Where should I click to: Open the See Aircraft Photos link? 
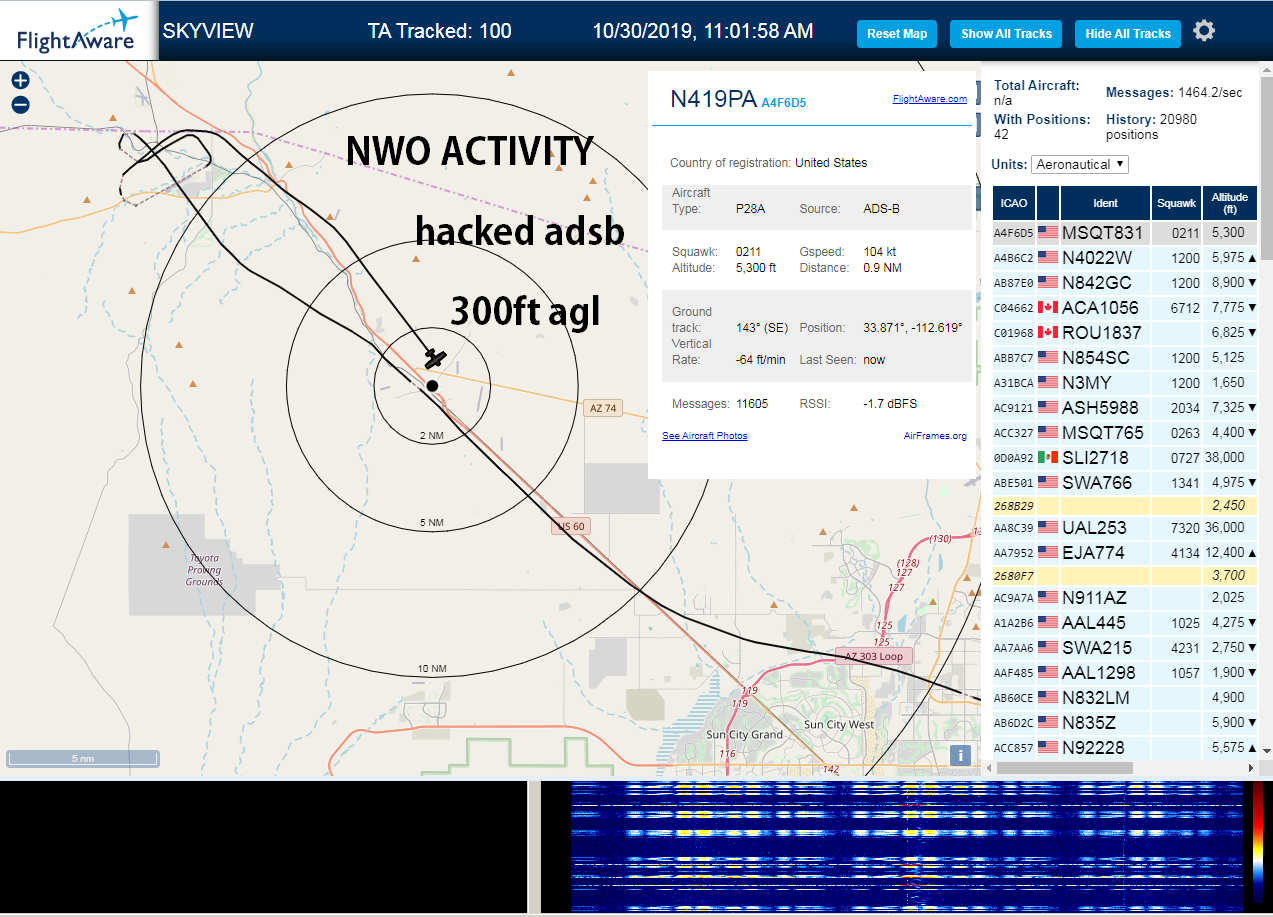705,435
